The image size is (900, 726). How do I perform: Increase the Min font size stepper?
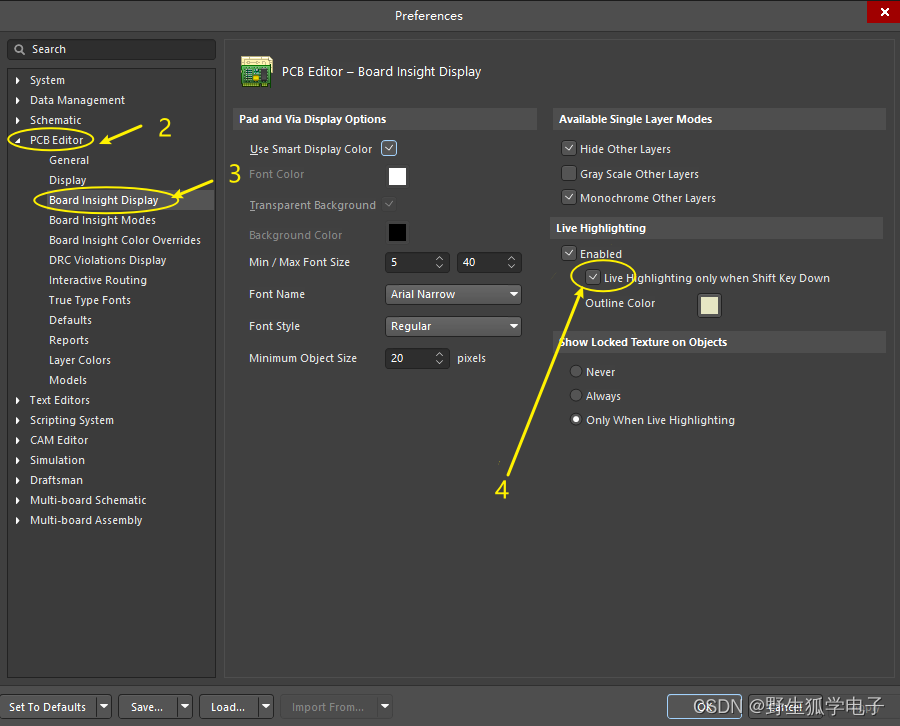[439, 258]
